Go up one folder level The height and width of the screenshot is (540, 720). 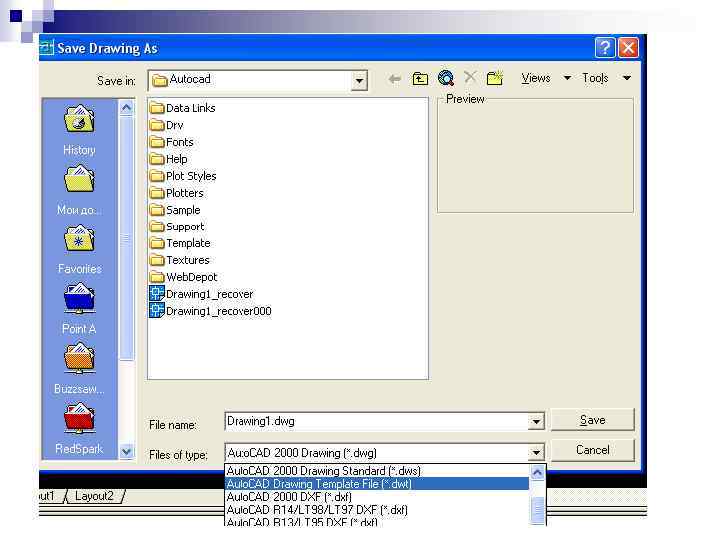click(420, 79)
